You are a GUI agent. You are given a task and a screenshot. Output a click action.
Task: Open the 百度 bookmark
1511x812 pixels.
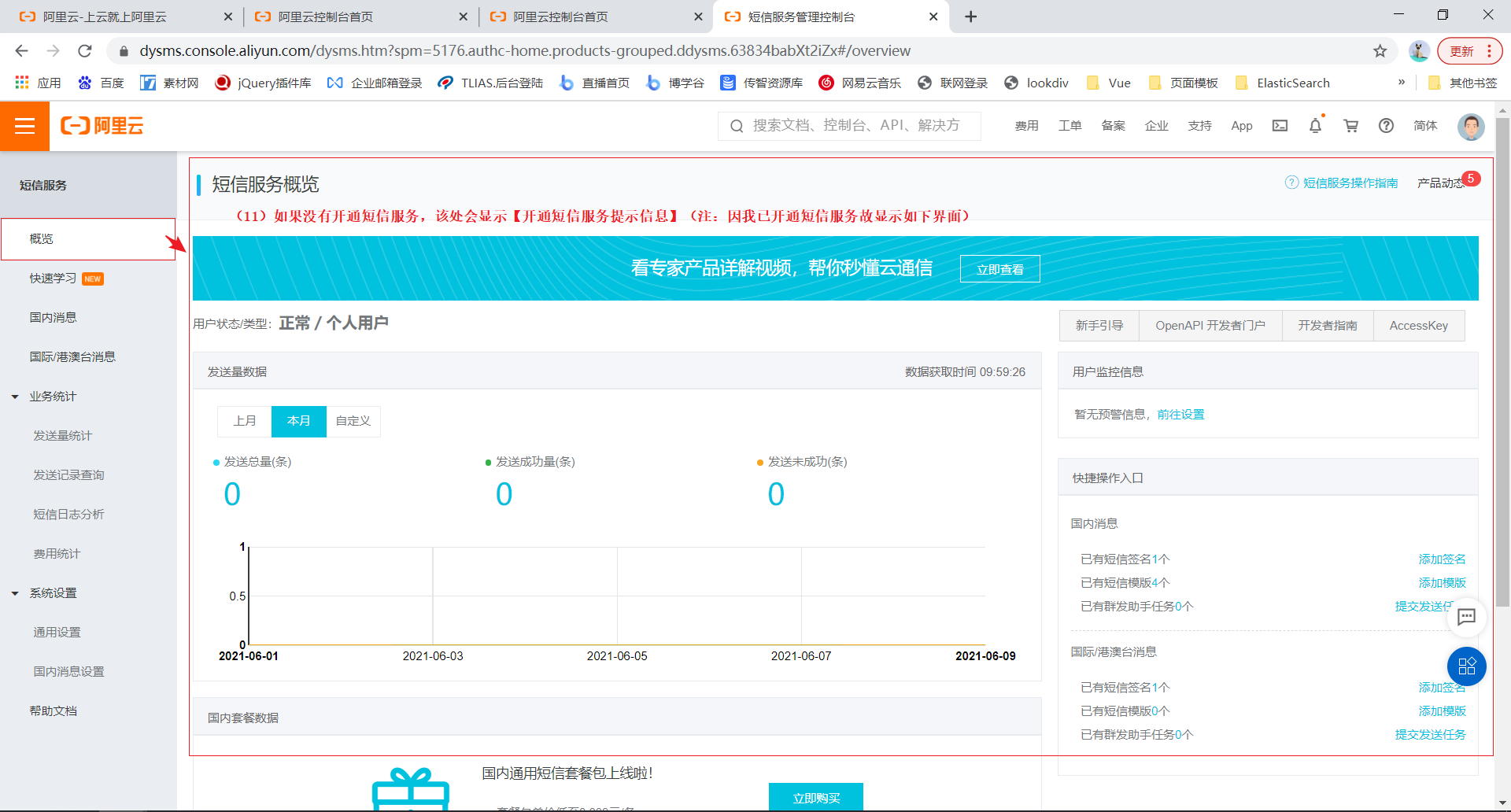[101, 83]
